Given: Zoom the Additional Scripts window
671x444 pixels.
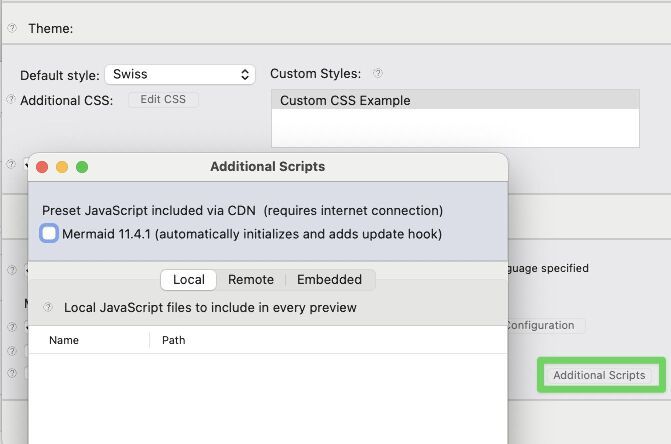Looking at the screenshot, I should [82, 167].
